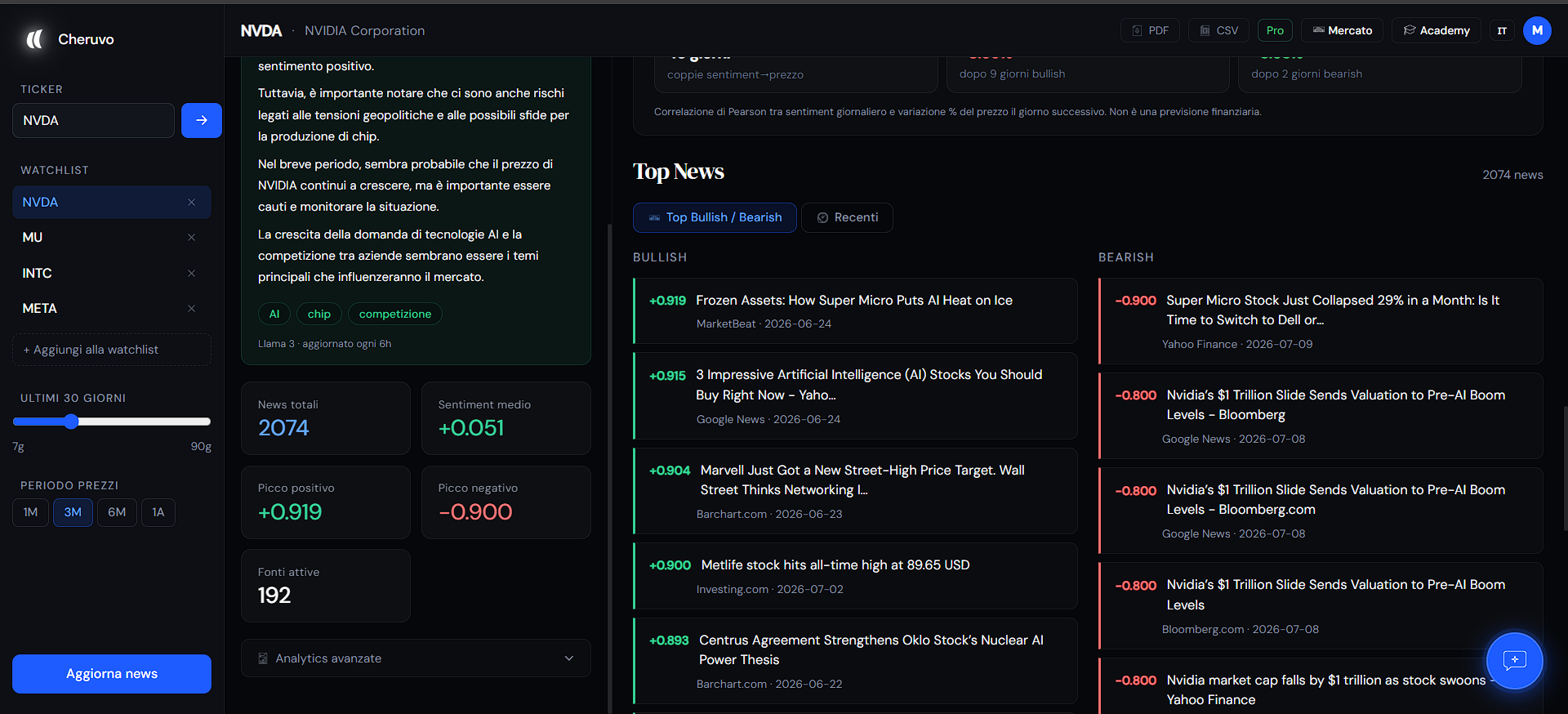Remove NVDA from the watchlist
Screen dimensions: 1568x714
coord(192,203)
